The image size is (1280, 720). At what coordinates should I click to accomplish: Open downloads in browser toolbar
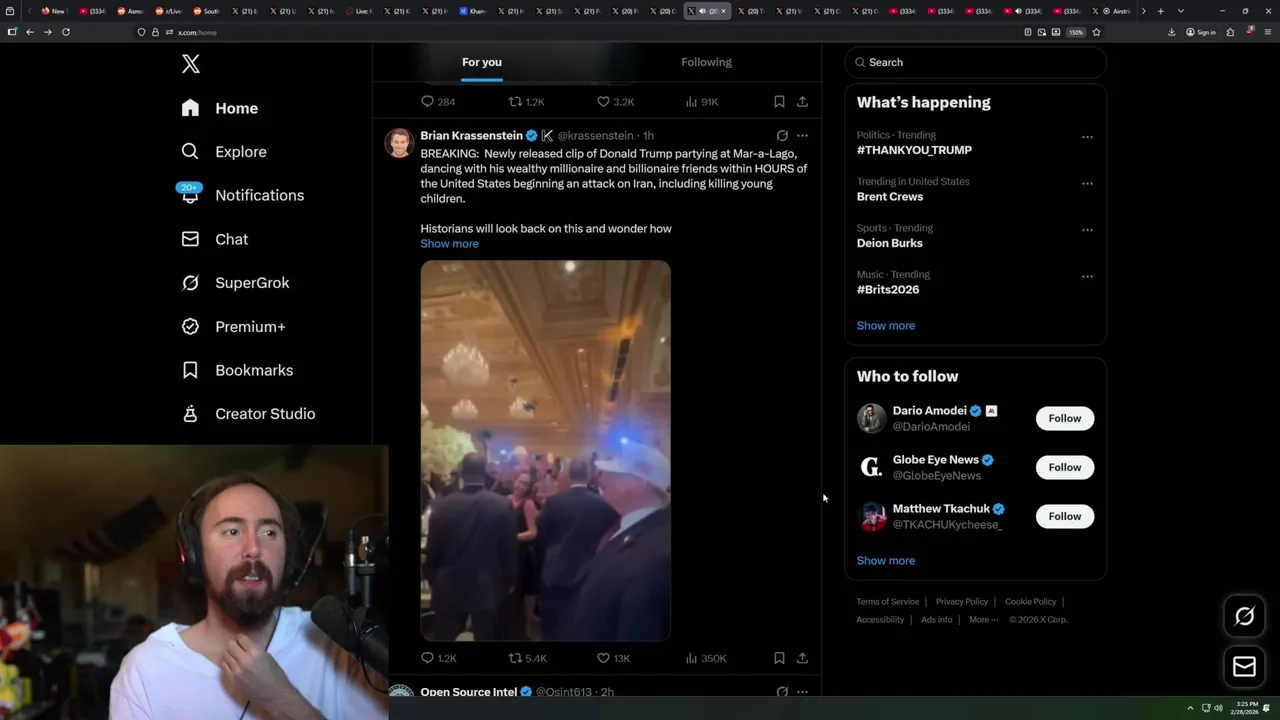click(x=1171, y=32)
